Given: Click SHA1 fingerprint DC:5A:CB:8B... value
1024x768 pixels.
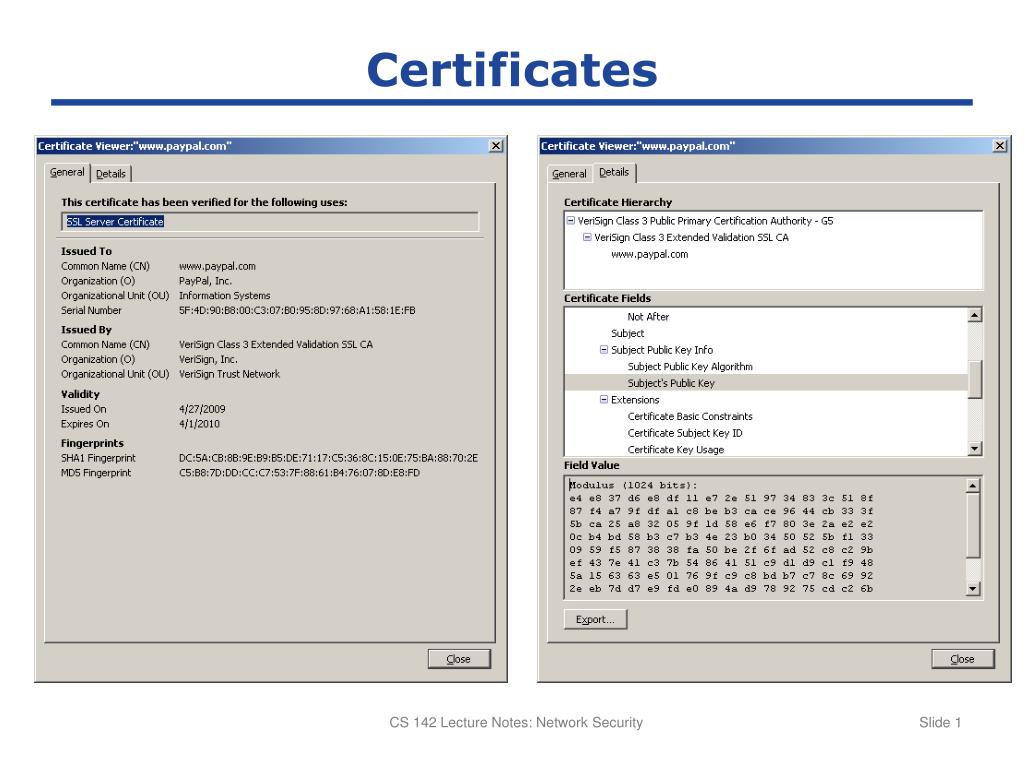Looking at the screenshot, I should click(328, 458).
